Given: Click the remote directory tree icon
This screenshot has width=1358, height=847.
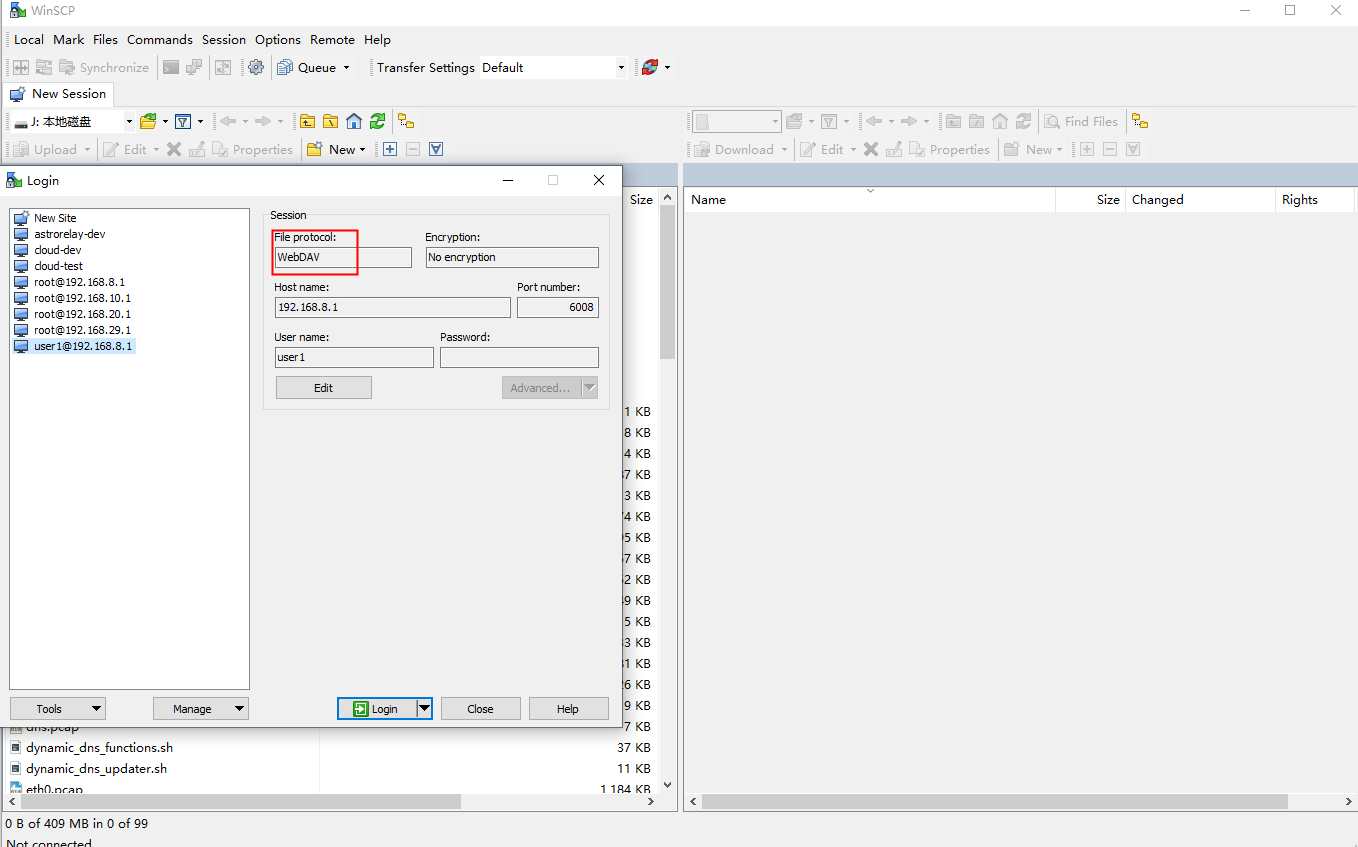Looking at the screenshot, I should tap(1140, 121).
